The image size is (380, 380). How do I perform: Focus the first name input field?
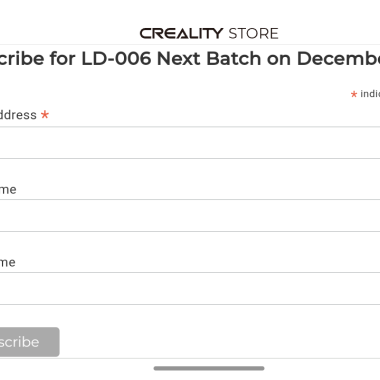tap(190, 216)
